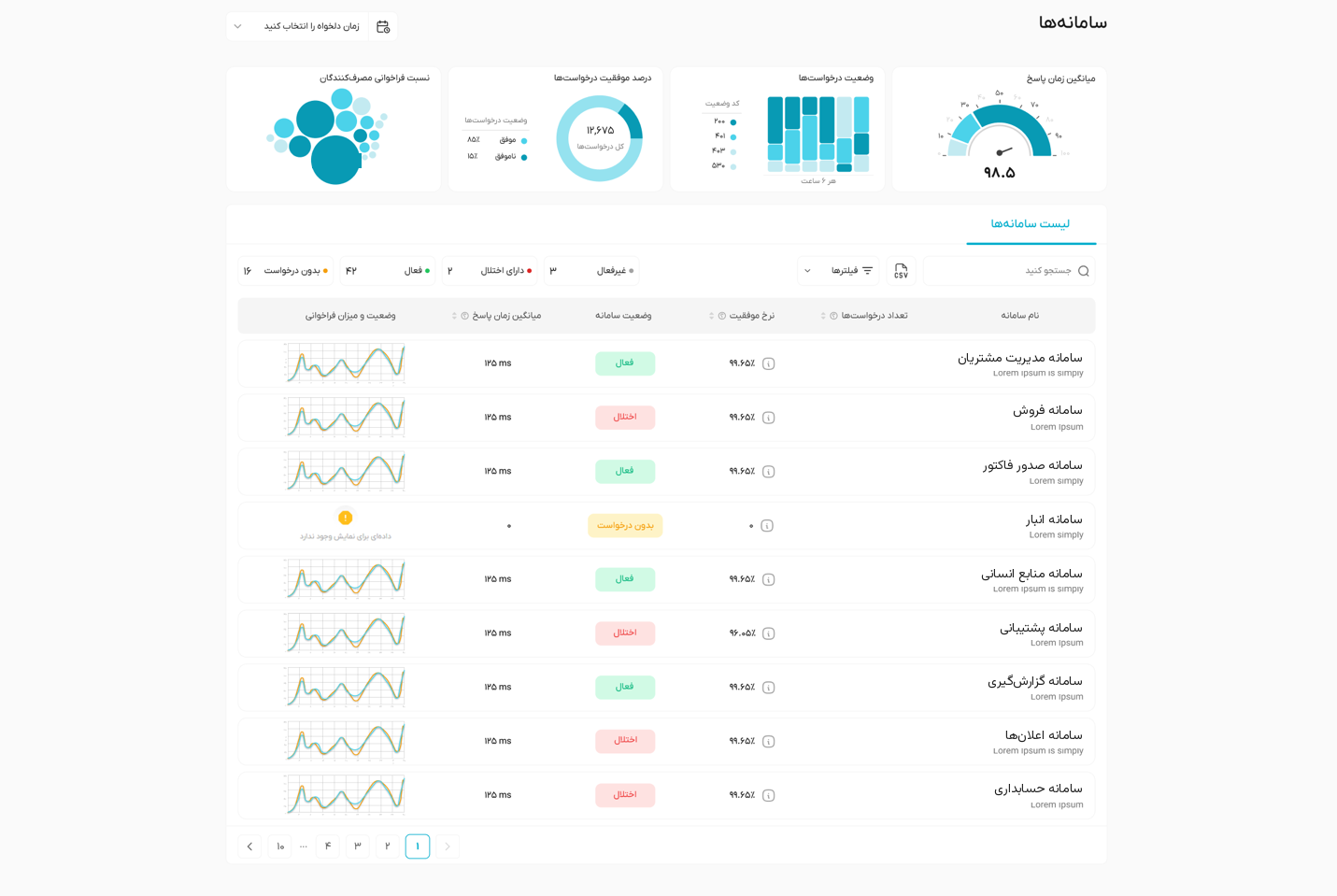Click info icon in سامانه مدیریت مشتریان row
The width and height of the screenshot is (1337, 896).
coord(768,363)
